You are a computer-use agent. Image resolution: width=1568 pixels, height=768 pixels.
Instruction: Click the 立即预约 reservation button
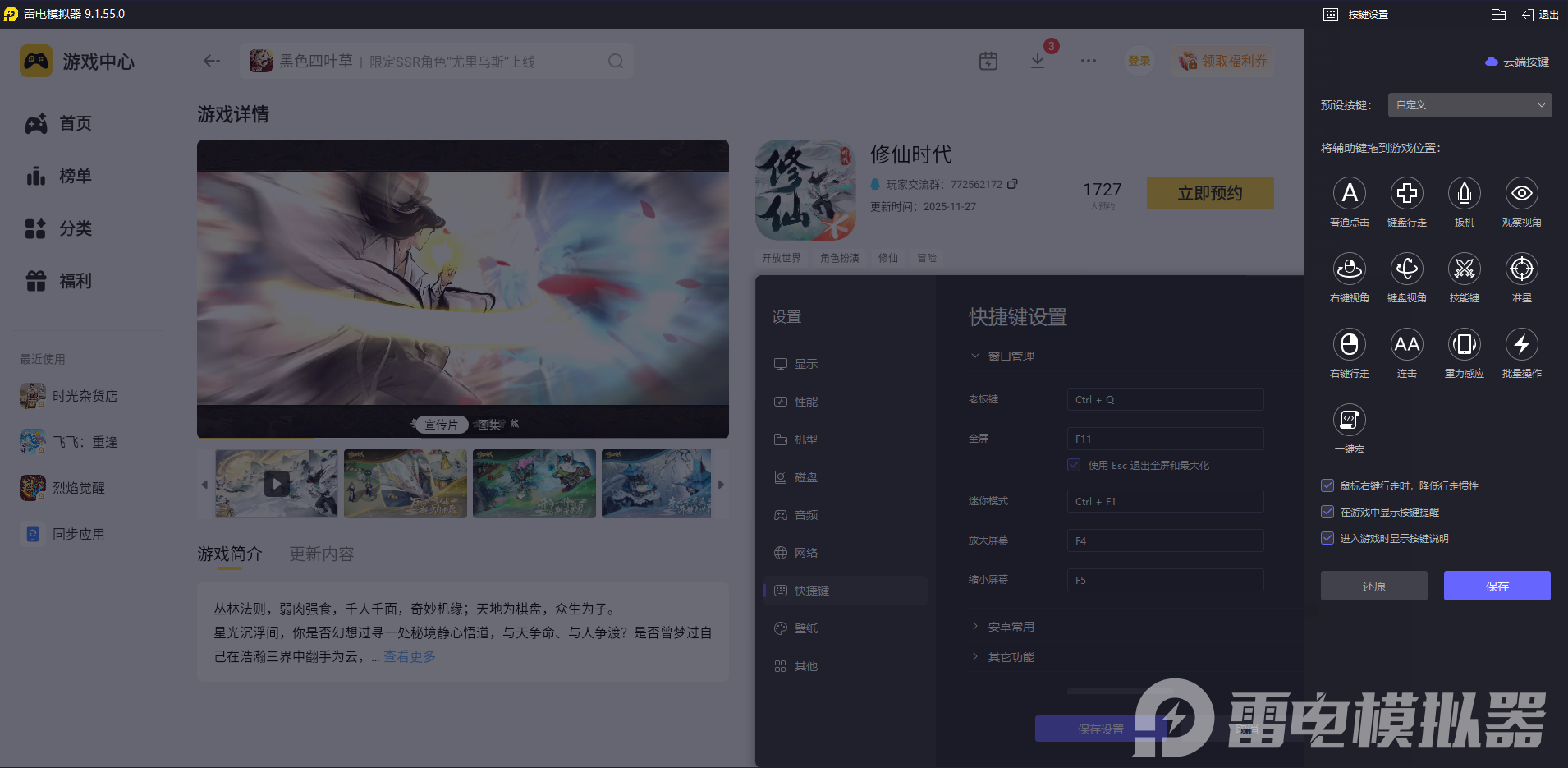pyautogui.click(x=1209, y=192)
